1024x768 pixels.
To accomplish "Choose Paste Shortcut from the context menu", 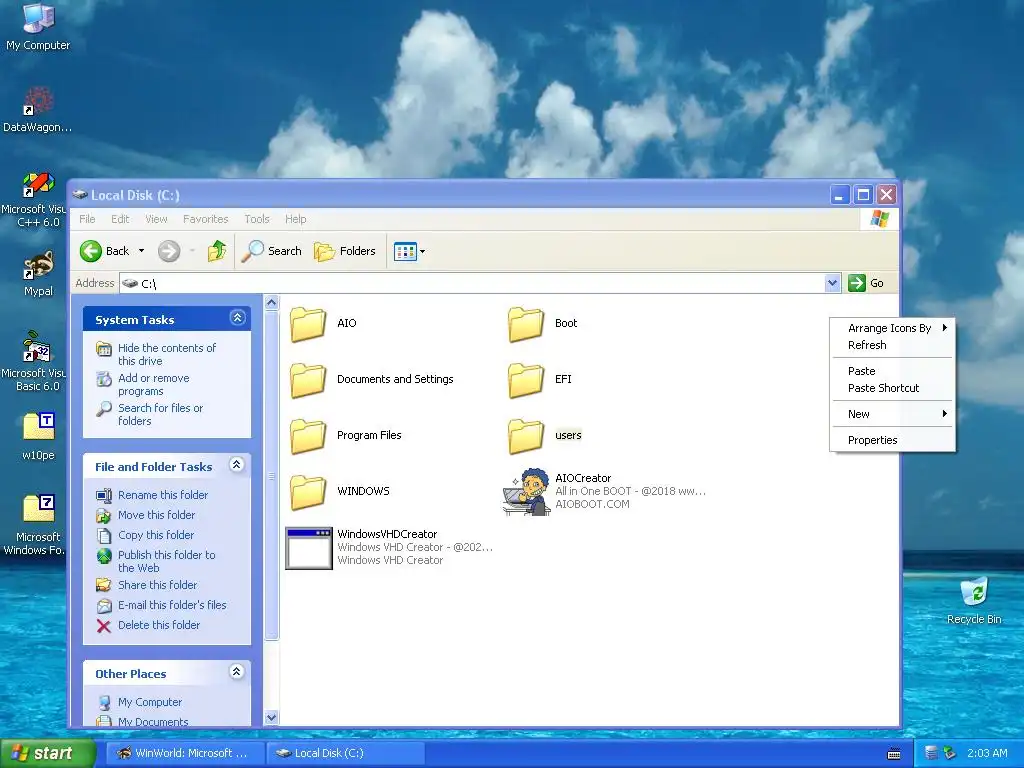I will 893,388.
